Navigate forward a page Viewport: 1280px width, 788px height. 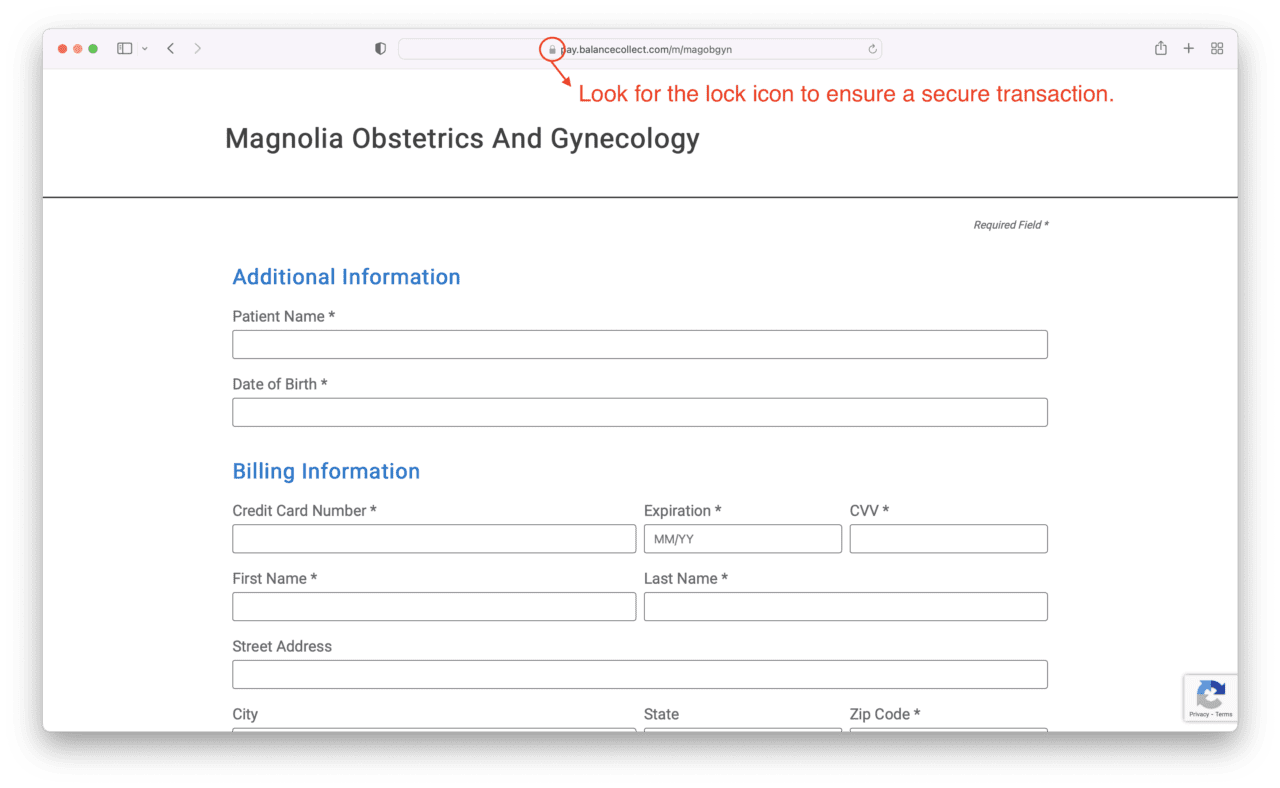(197, 48)
